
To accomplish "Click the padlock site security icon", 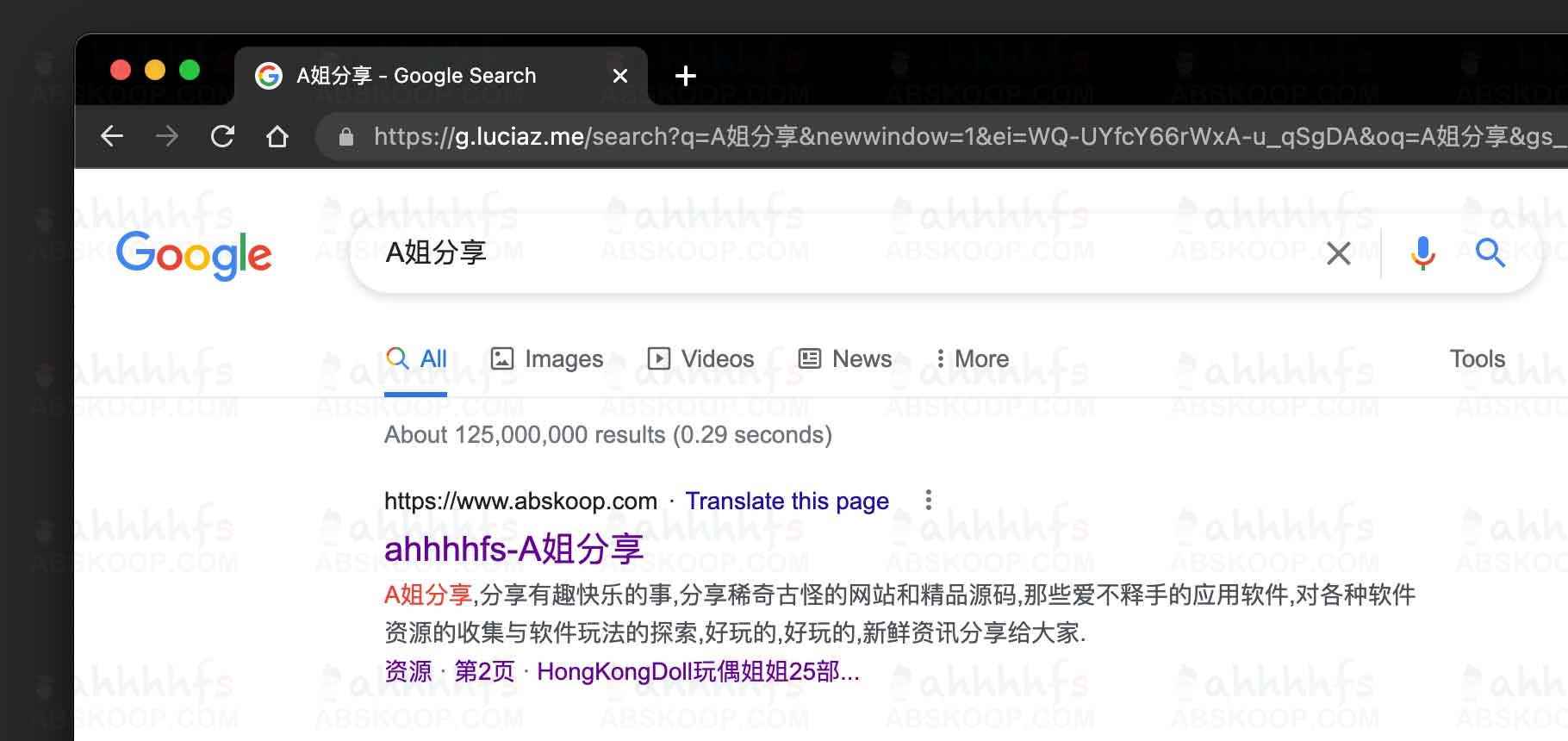I will (x=346, y=137).
